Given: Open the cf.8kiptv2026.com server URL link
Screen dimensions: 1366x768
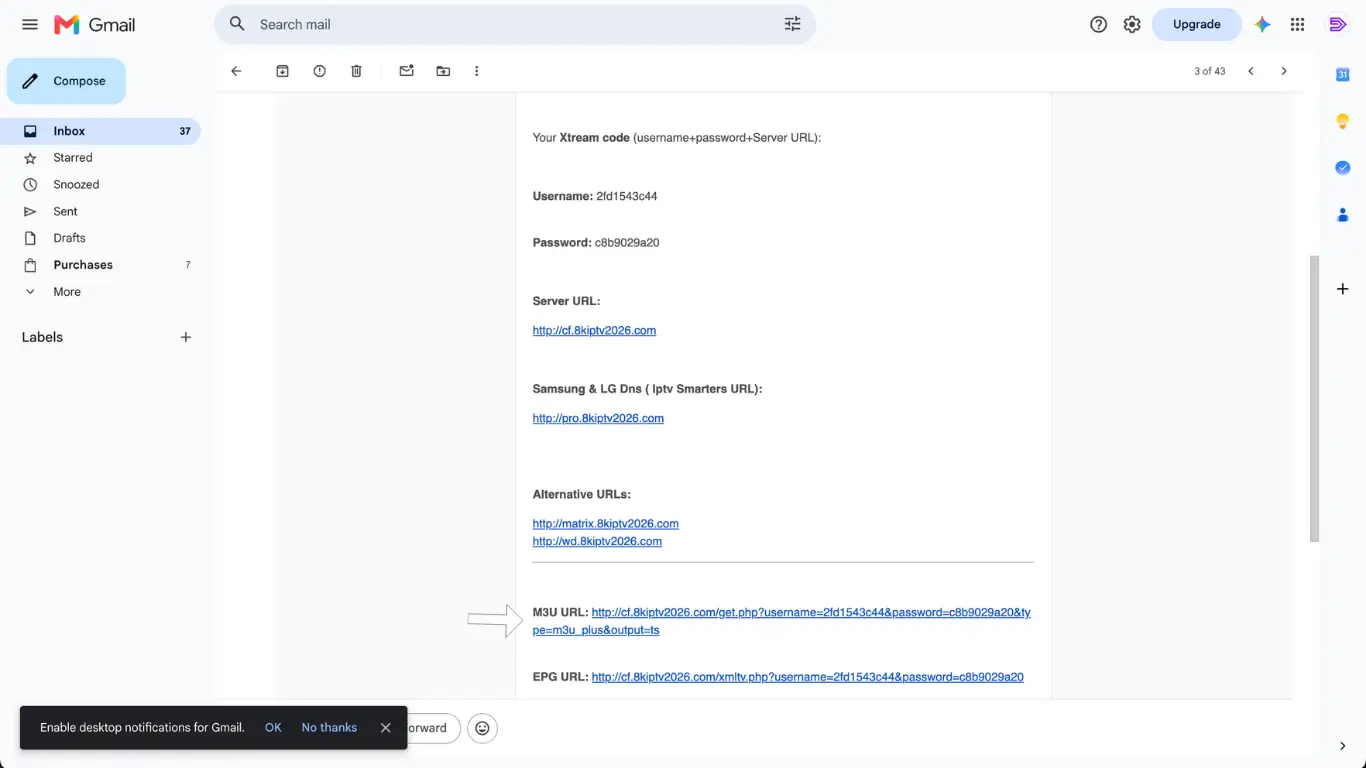Looking at the screenshot, I should [594, 330].
